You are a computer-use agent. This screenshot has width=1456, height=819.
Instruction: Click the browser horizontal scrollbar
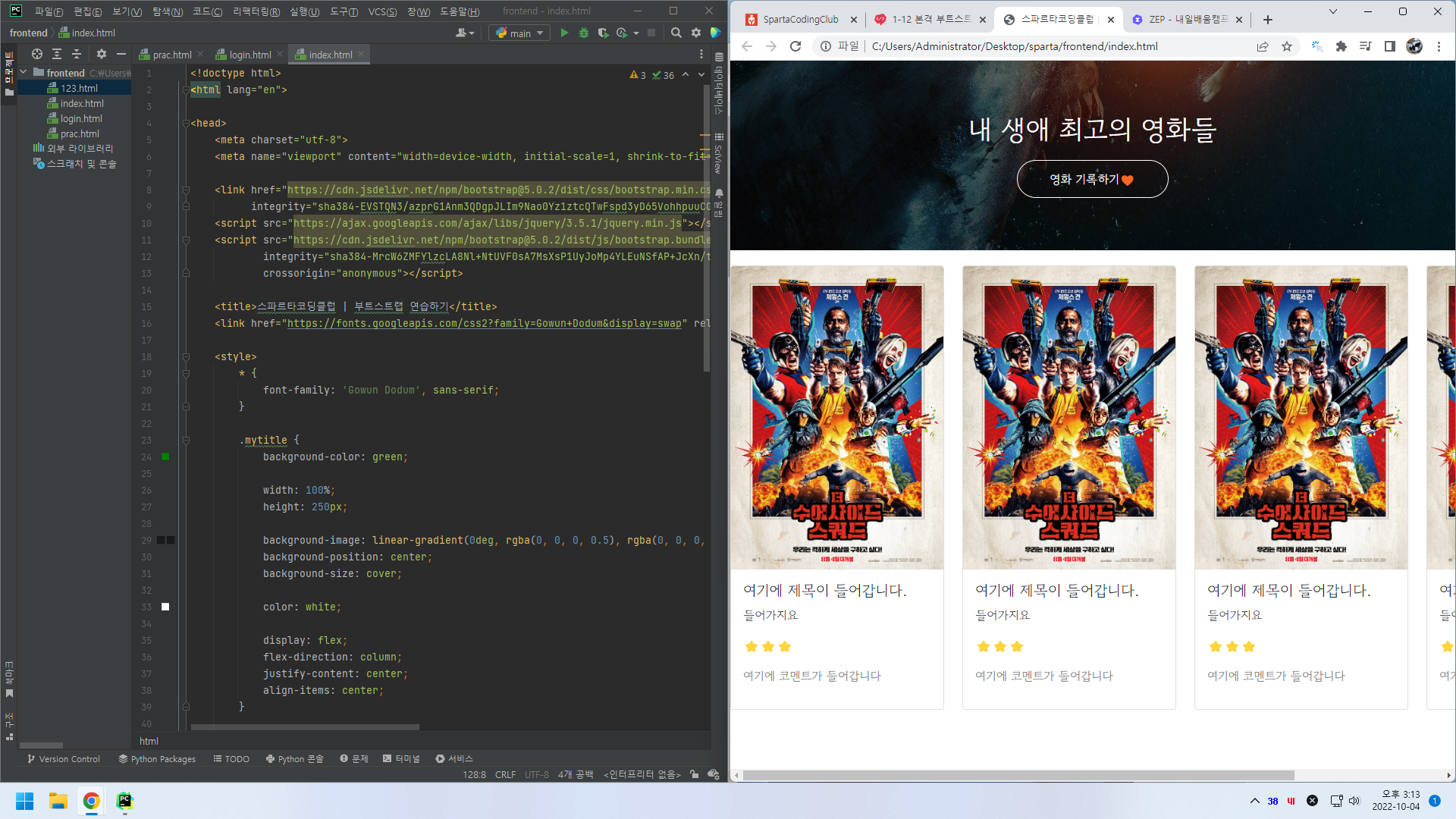tap(1018, 775)
